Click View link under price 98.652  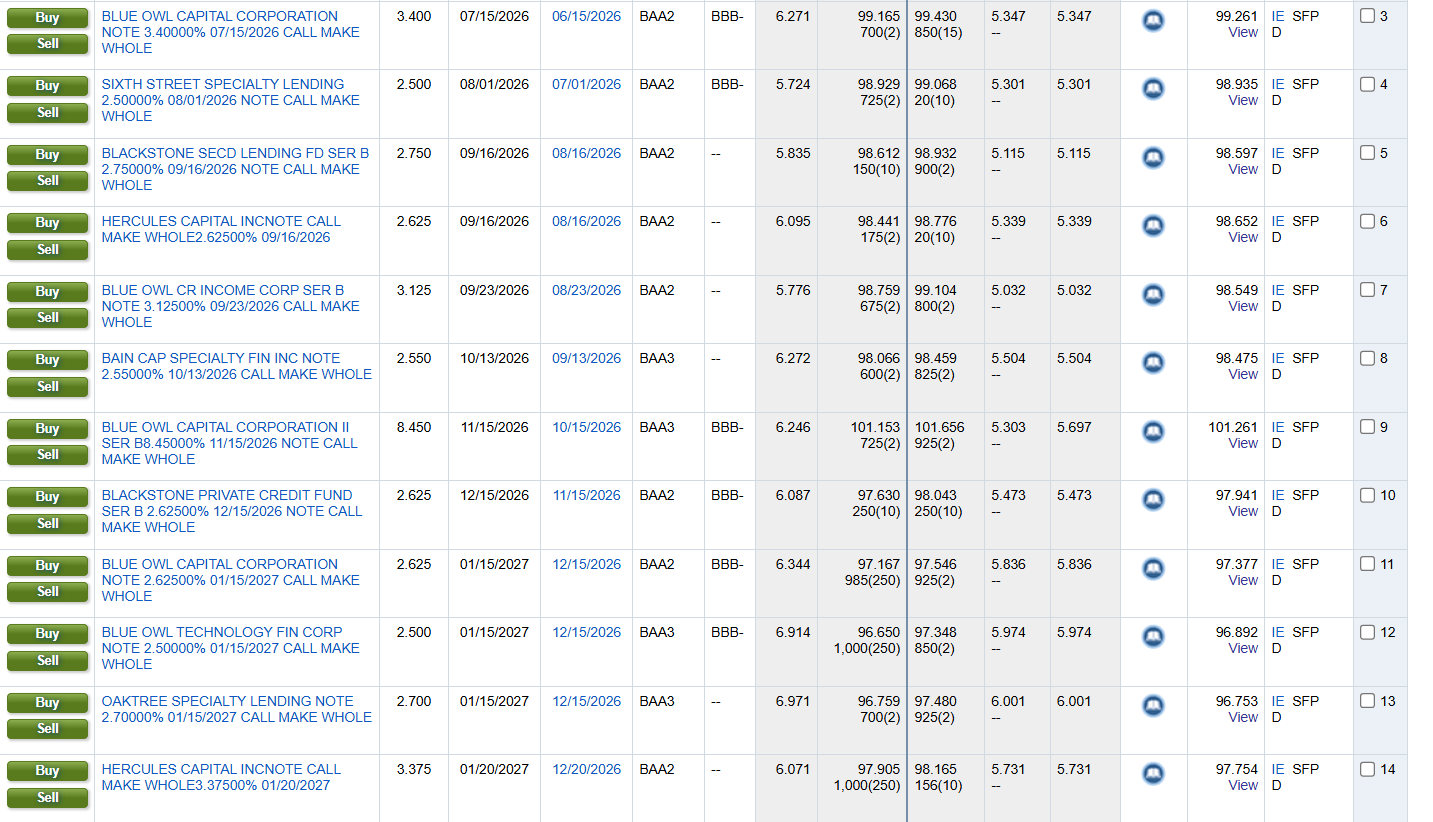click(x=1243, y=237)
